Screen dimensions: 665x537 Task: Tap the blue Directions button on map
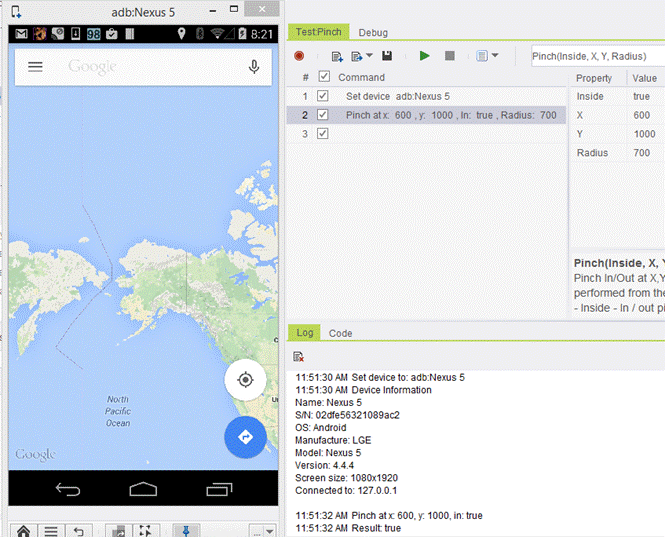[244, 437]
